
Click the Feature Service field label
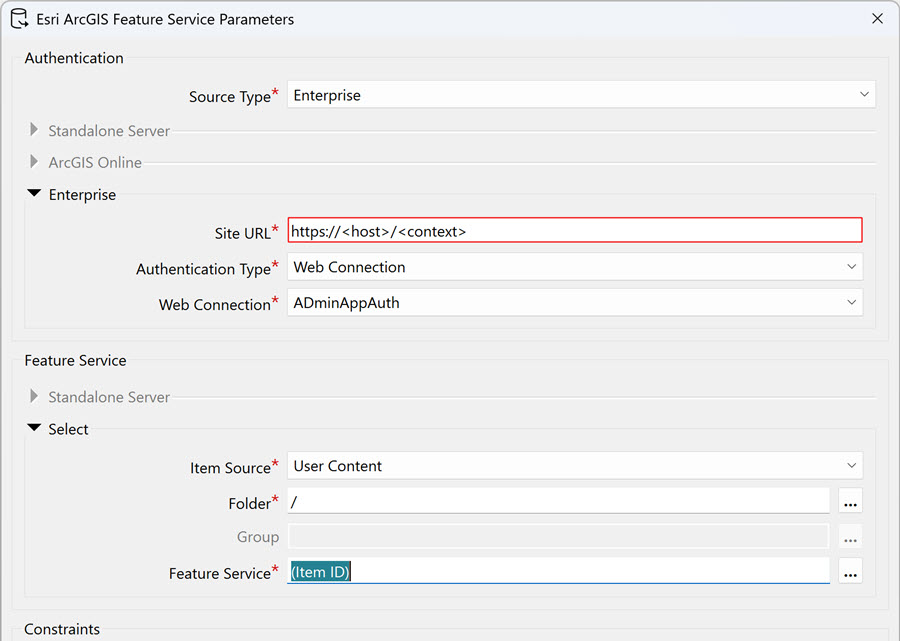click(219, 573)
